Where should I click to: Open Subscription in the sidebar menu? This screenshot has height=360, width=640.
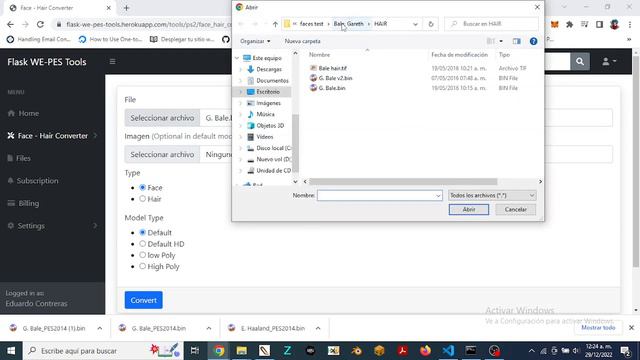tap(33, 180)
